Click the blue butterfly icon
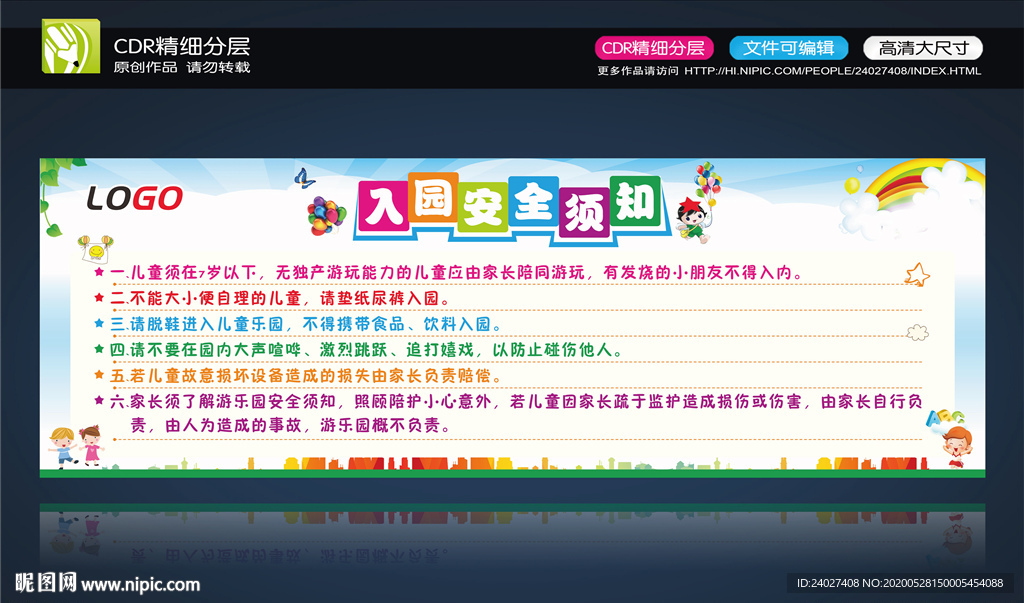1024x603 pixels. pos(304,178)
